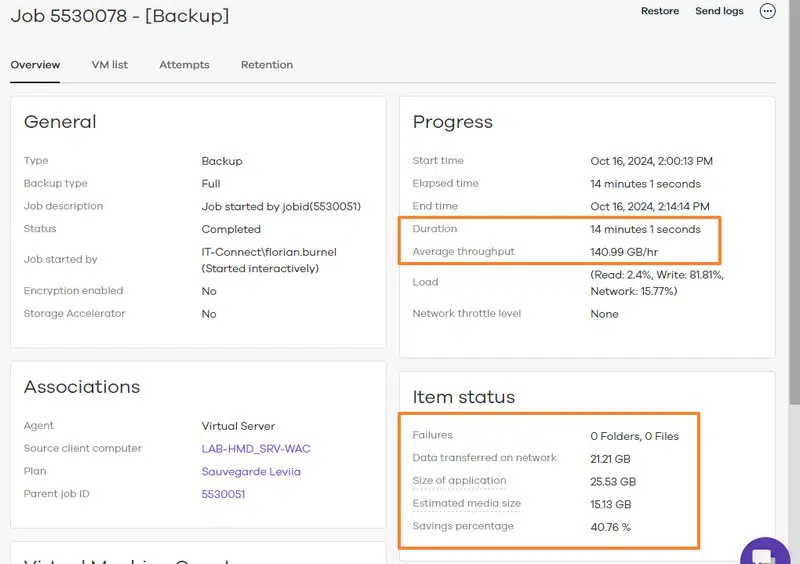The width and height of the screenshot is (800, 564).
Task: Open the VM list tab
Action: tap(110, 65)
